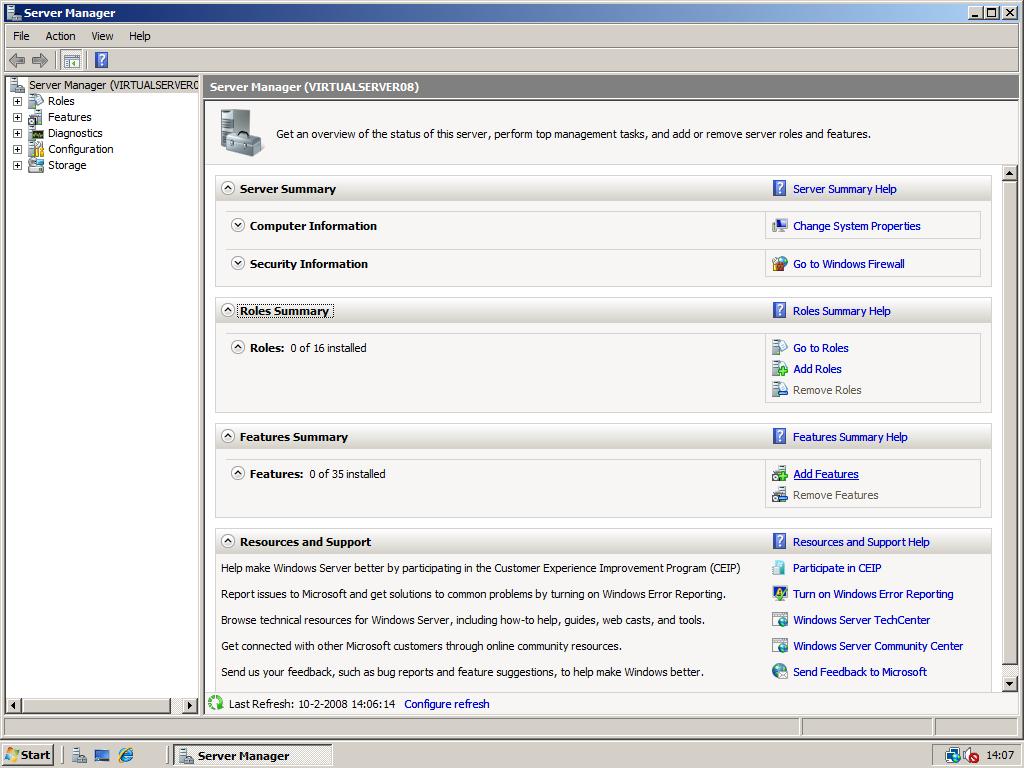The width and height of the screenshot is (1024, 768).
Task: Click the vertical scrollbar up arrow
Action: point(1009,173)
